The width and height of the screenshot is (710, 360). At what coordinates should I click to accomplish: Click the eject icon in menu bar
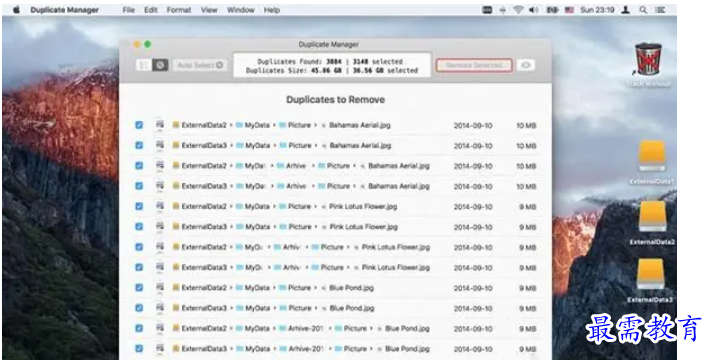click(502, 10)
